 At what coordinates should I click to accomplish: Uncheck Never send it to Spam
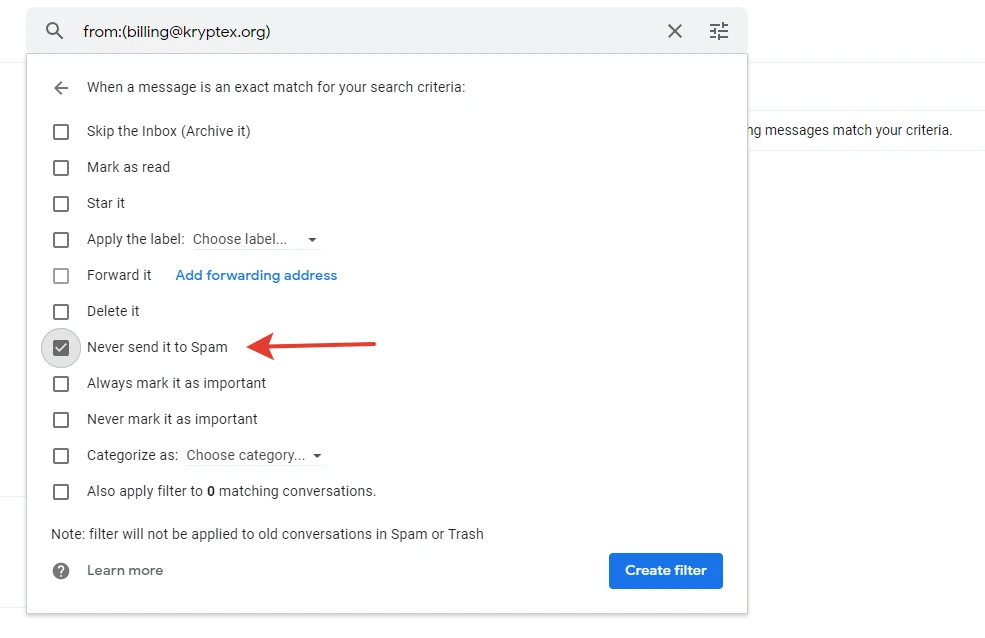tap(61, 348)
